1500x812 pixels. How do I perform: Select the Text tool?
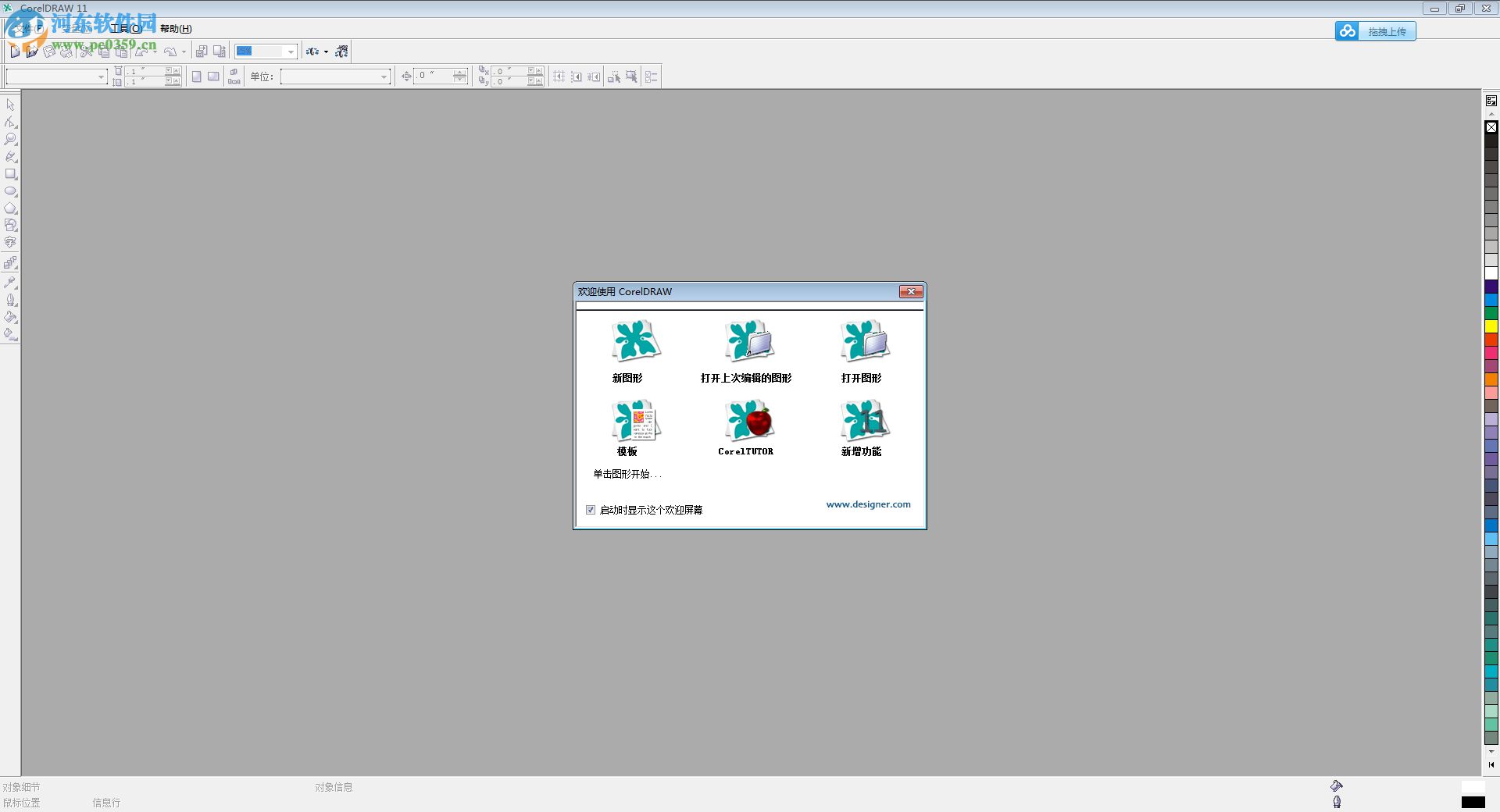(x=10, y=242)
